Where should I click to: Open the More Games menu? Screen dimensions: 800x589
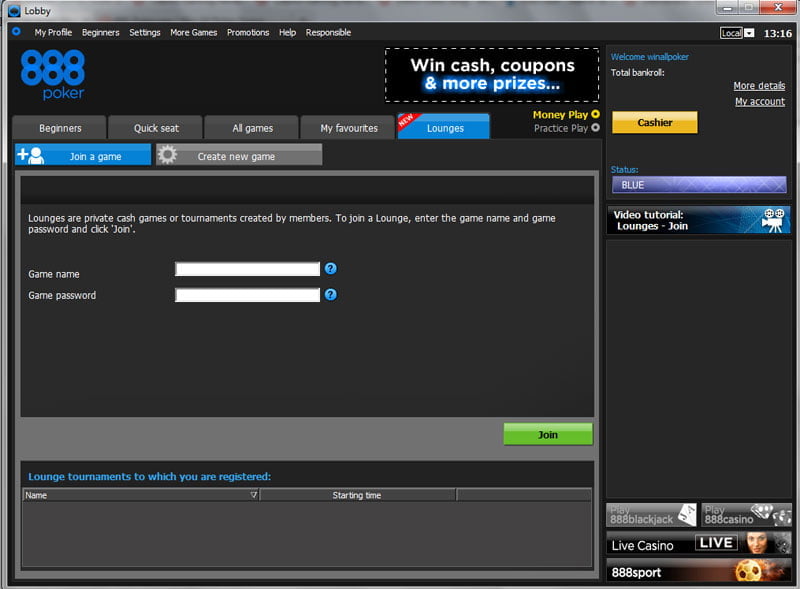[193, 32]
